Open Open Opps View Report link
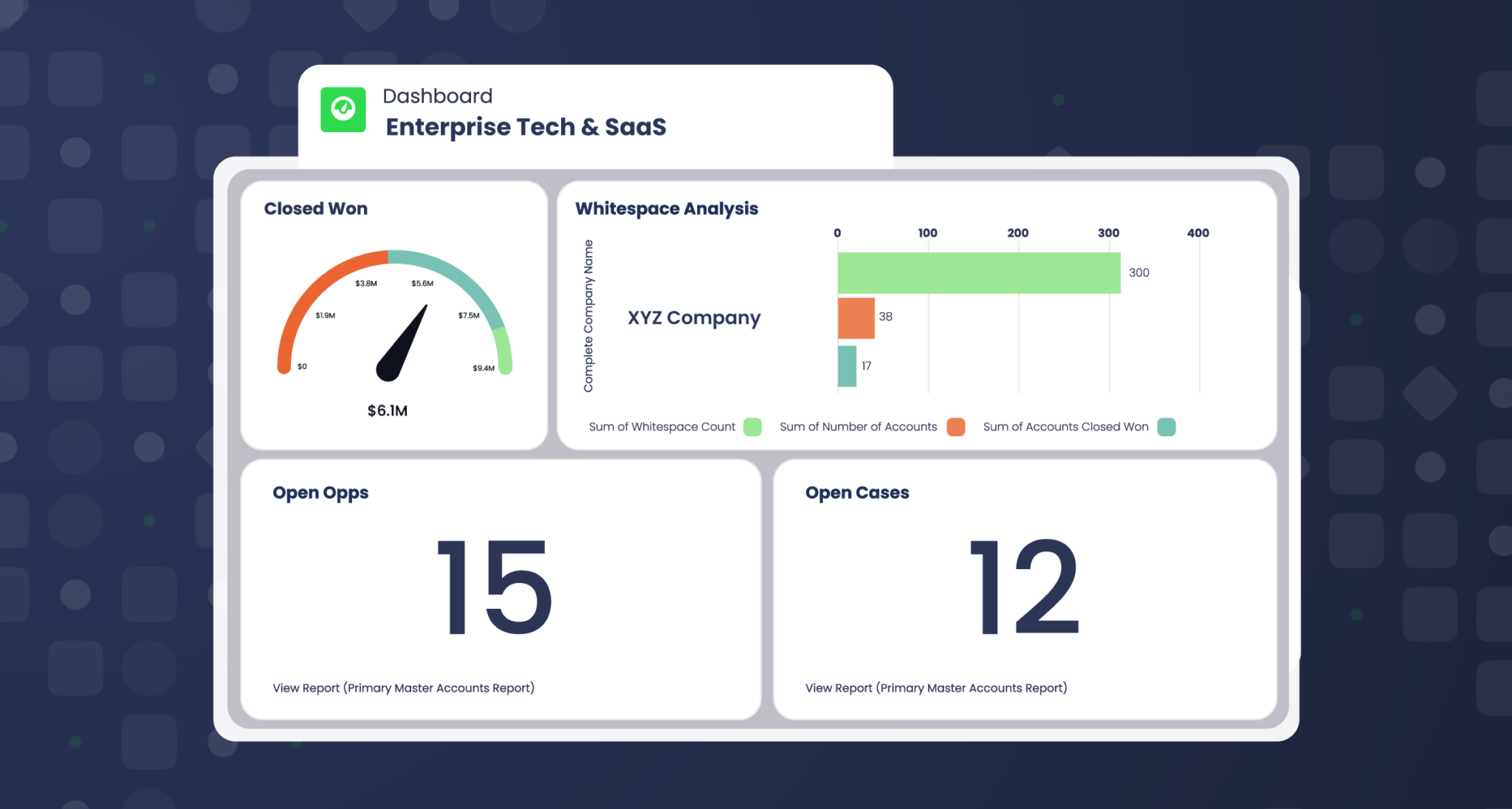The width and height of the screenshot is (1512, 809). tap(403, 688)
